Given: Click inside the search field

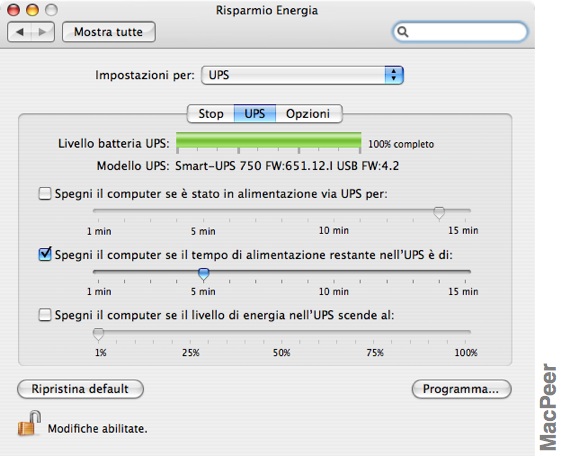Looking at the screenshot, I should click(x=465, y=32).
